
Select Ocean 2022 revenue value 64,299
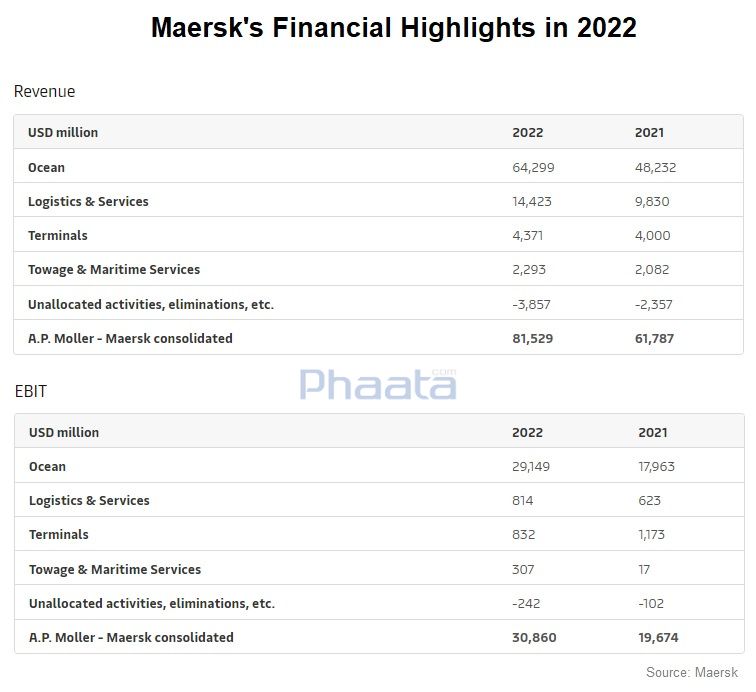click(x=533, y=168)
